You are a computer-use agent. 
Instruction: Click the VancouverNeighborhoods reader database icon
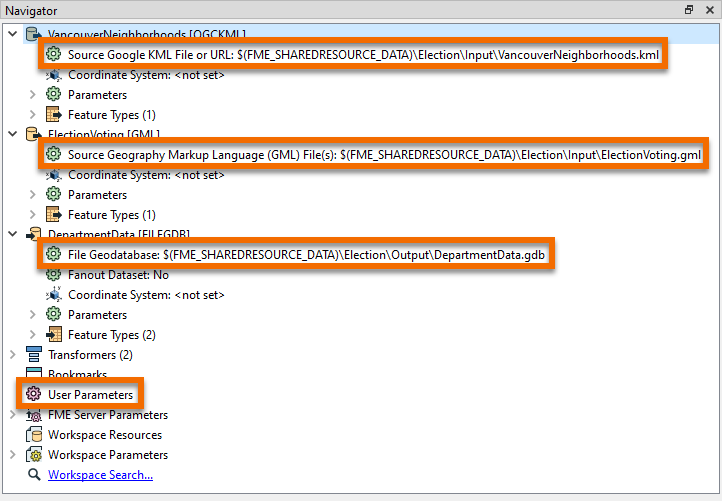33,34
